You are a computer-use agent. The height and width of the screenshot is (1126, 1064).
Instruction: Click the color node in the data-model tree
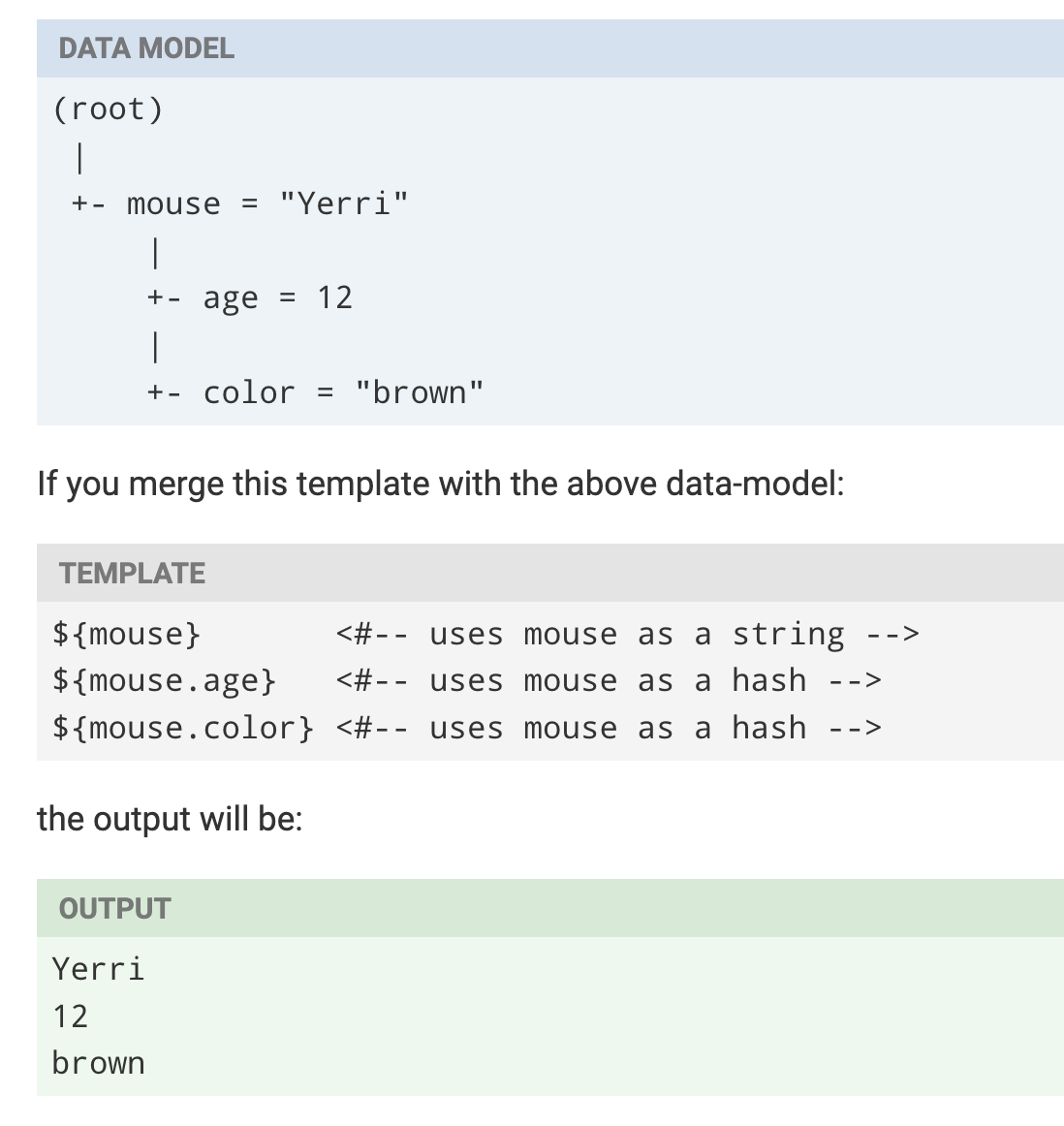tap(248, 393)
